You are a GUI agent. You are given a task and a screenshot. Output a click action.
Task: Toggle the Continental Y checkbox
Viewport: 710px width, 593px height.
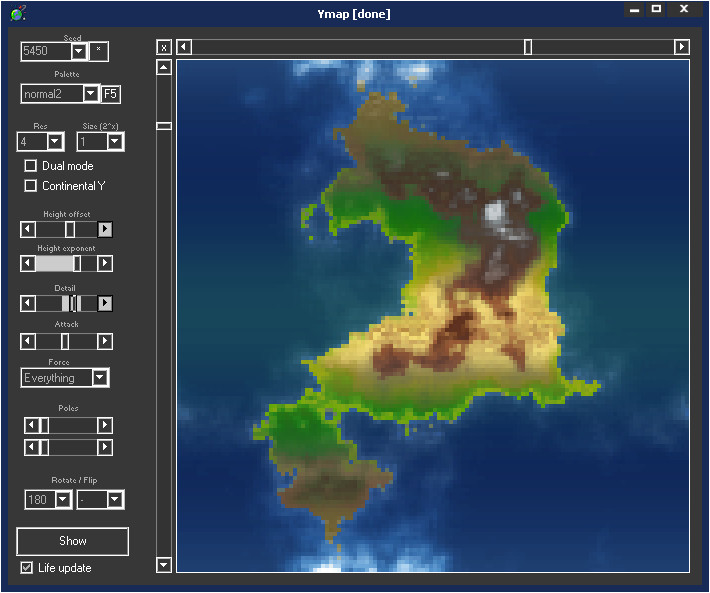point(31,185)
